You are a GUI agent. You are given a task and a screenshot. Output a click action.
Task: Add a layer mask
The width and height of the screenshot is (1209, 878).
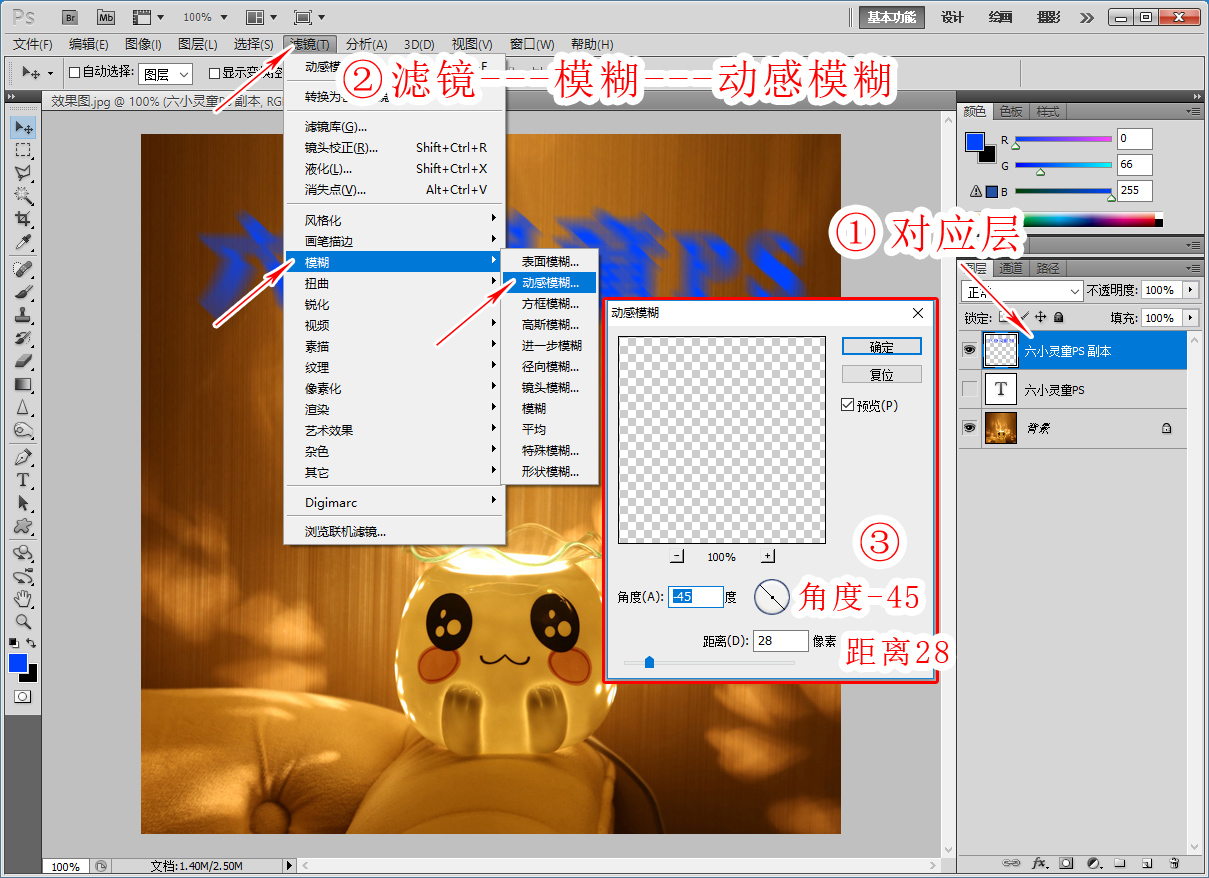(1066, 862)
